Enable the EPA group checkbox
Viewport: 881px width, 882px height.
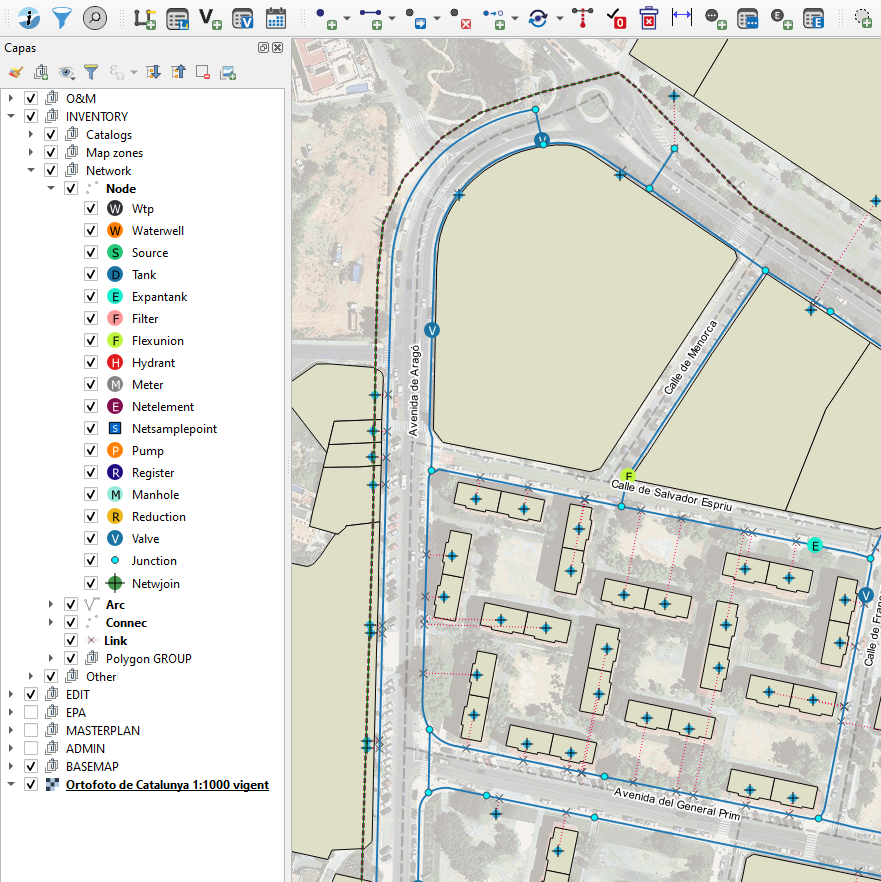31,712
